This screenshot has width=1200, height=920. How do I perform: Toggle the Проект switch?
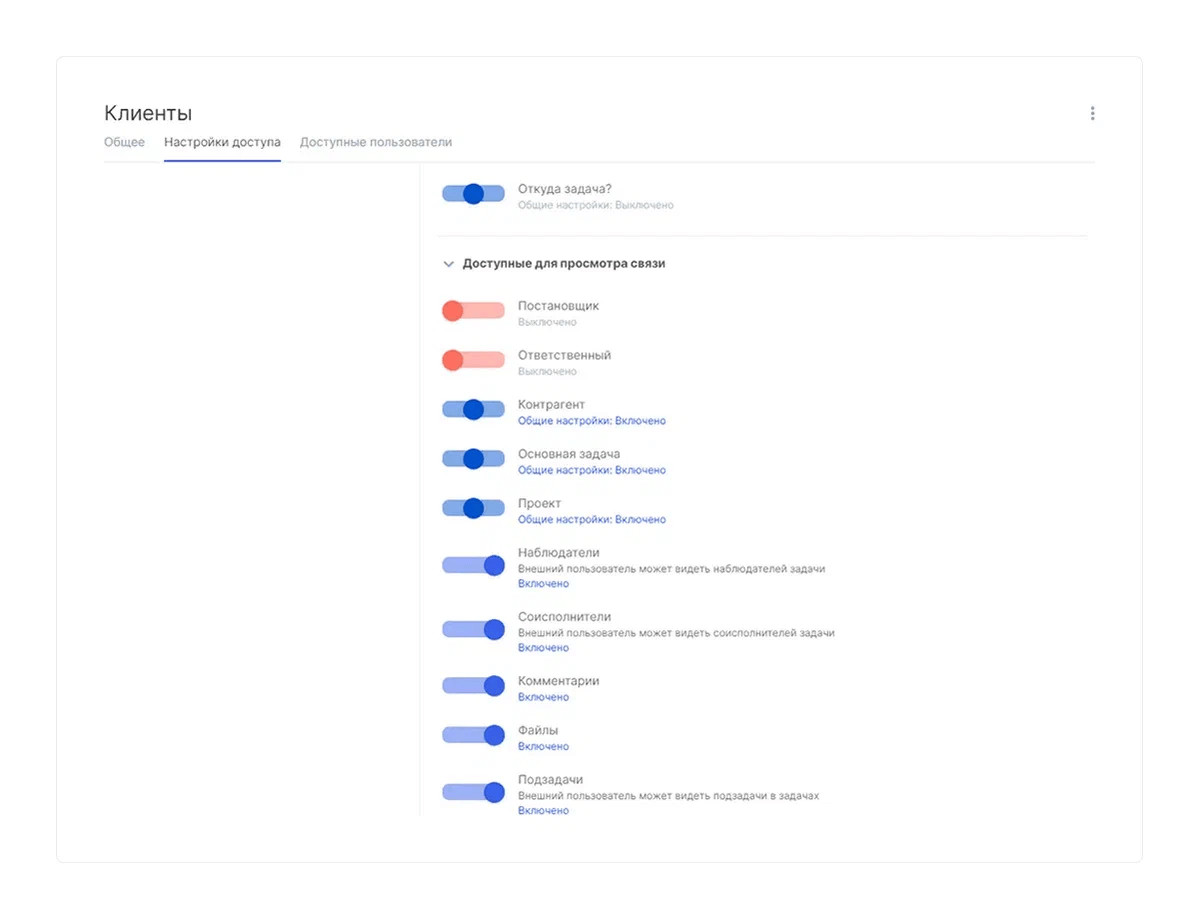(x=473, y=508)
